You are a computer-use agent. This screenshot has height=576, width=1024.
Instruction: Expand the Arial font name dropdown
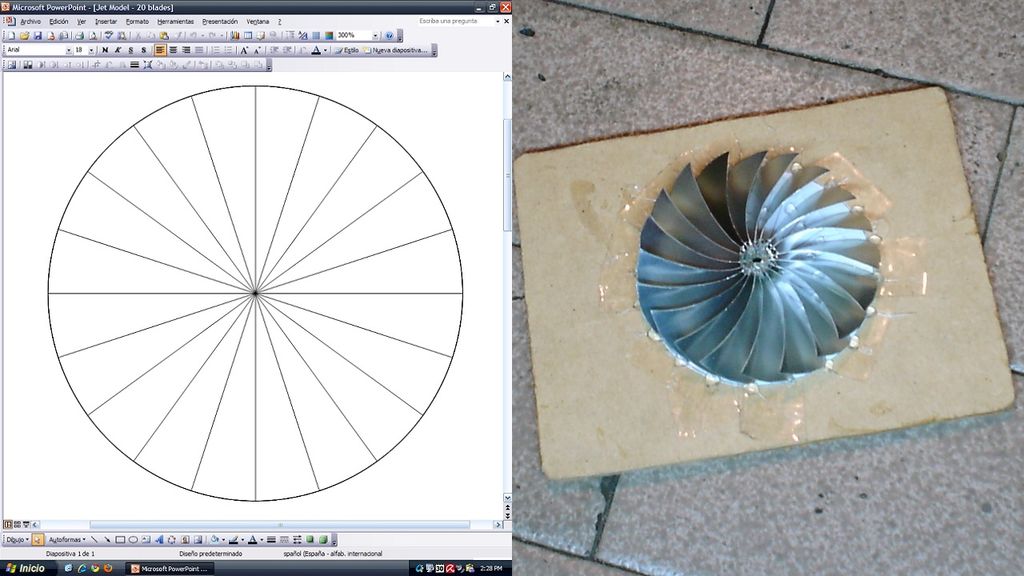click(69, 50)
